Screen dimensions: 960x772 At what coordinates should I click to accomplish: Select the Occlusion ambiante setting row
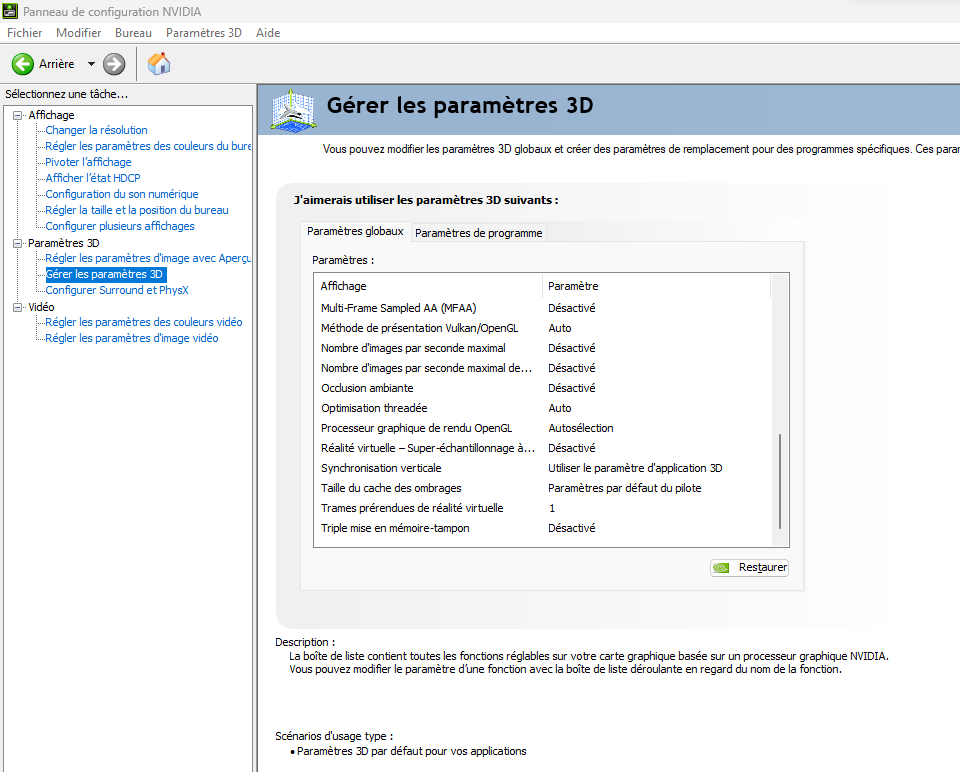(367, 388)
